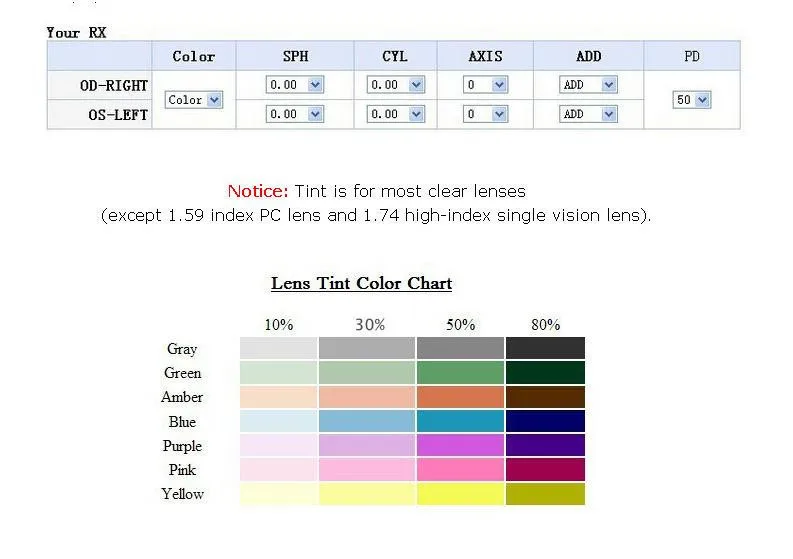Choose the Amber 30% tint swatch
This screenshot has width=793, height=559.
pyautogui.click(x=366, y=397)
